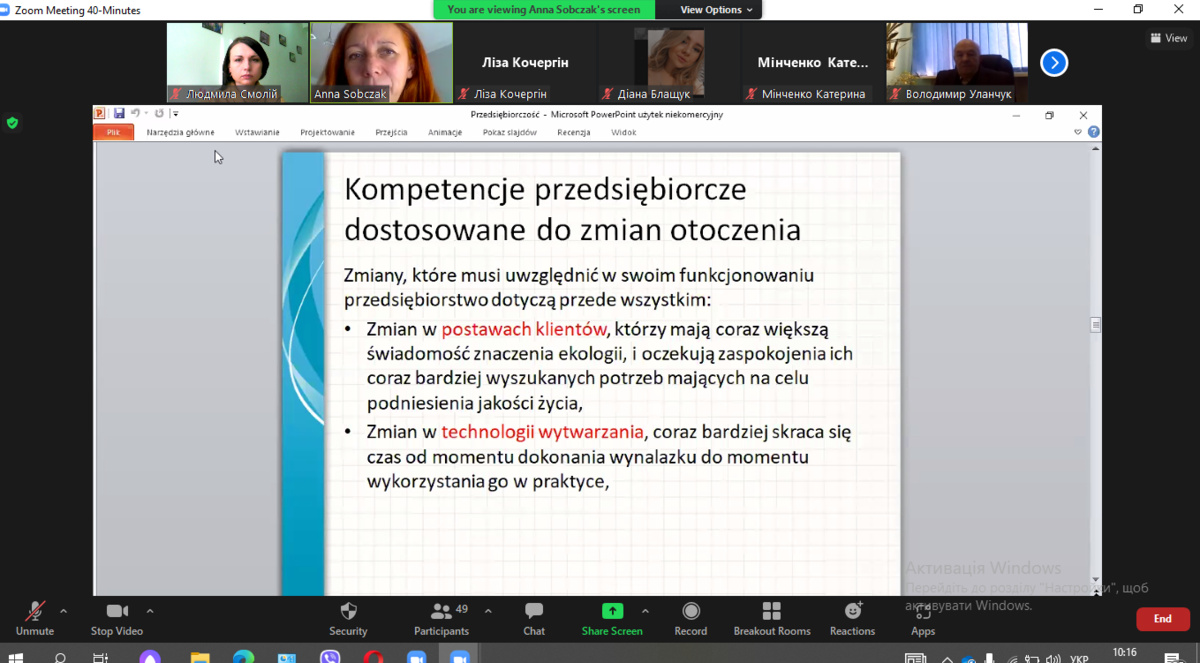Open the Participants panel
The height and width of the screenshot is (663, 1200).
pos(441,619)
